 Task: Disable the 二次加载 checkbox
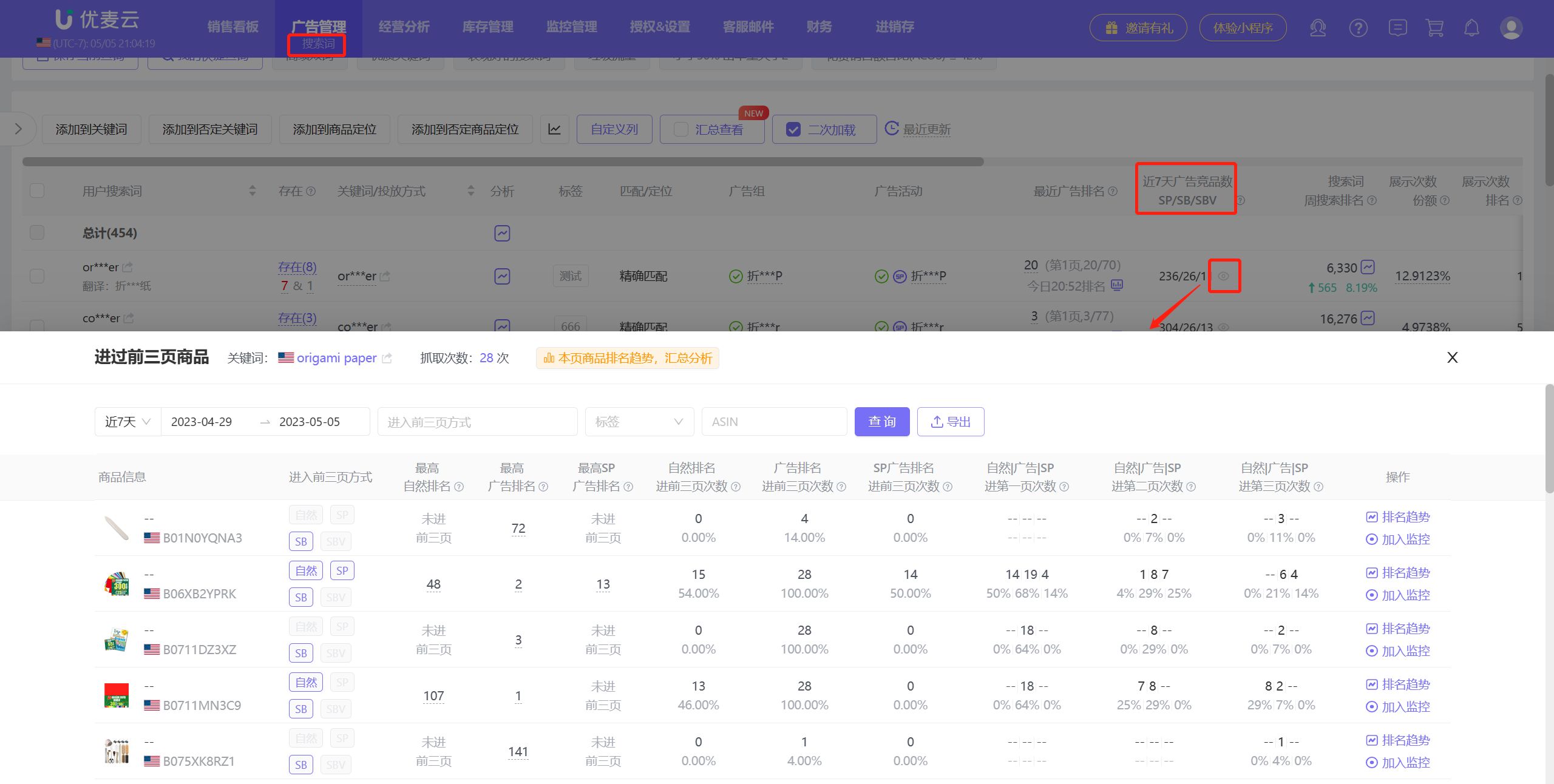click(x=794, y=129)
